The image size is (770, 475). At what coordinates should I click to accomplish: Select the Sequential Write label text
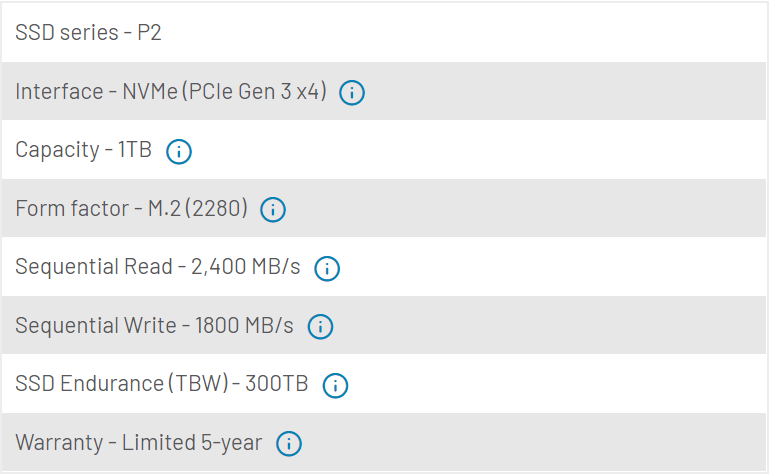(x=96, y=326)
